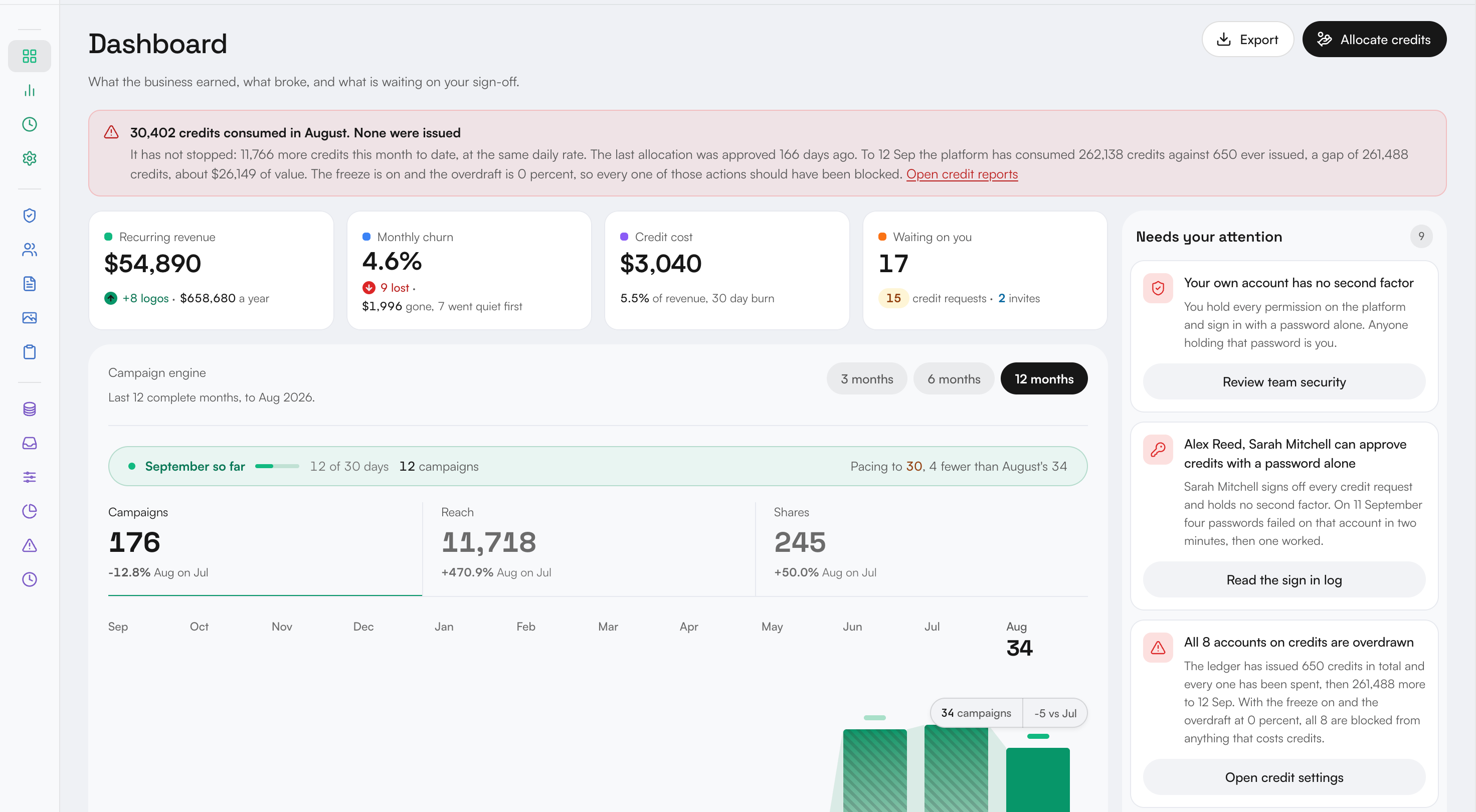Open the database stack sidebar icon
The image size is (1476, 812).
(x=29, y=409)
